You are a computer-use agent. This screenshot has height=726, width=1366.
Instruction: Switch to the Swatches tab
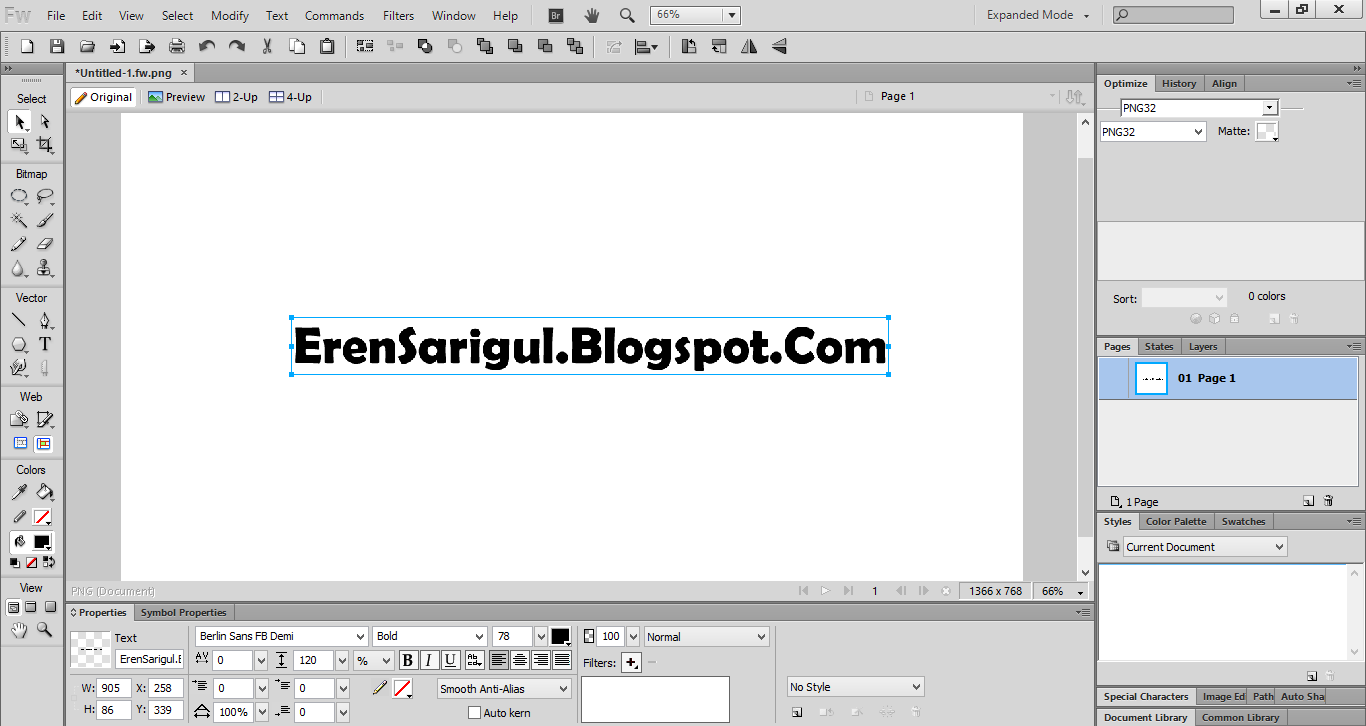1243,521
